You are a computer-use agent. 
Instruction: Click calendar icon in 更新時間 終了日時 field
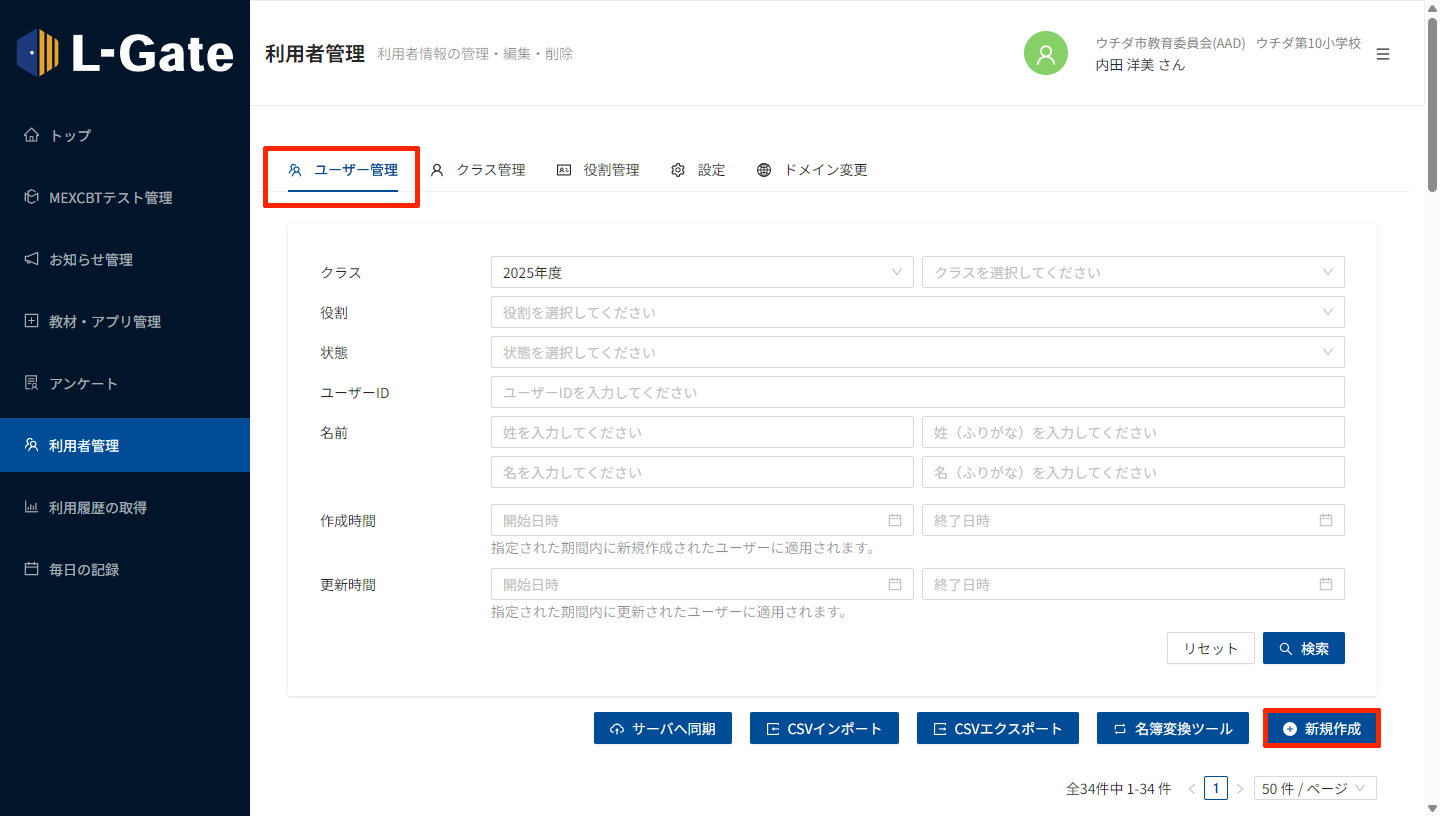[x=1326, y=584]
